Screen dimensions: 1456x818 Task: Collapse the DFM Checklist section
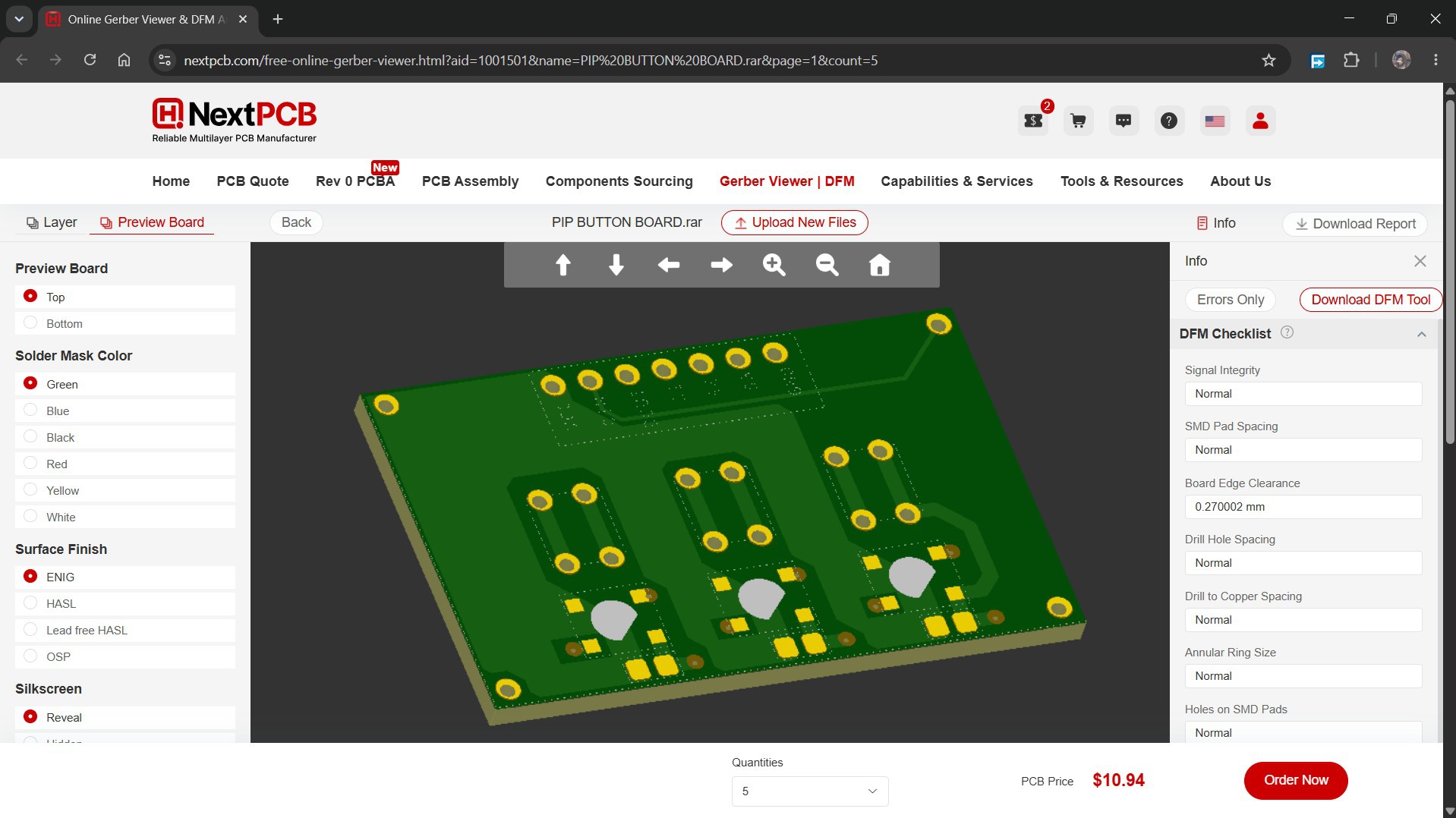point(1421,334)
